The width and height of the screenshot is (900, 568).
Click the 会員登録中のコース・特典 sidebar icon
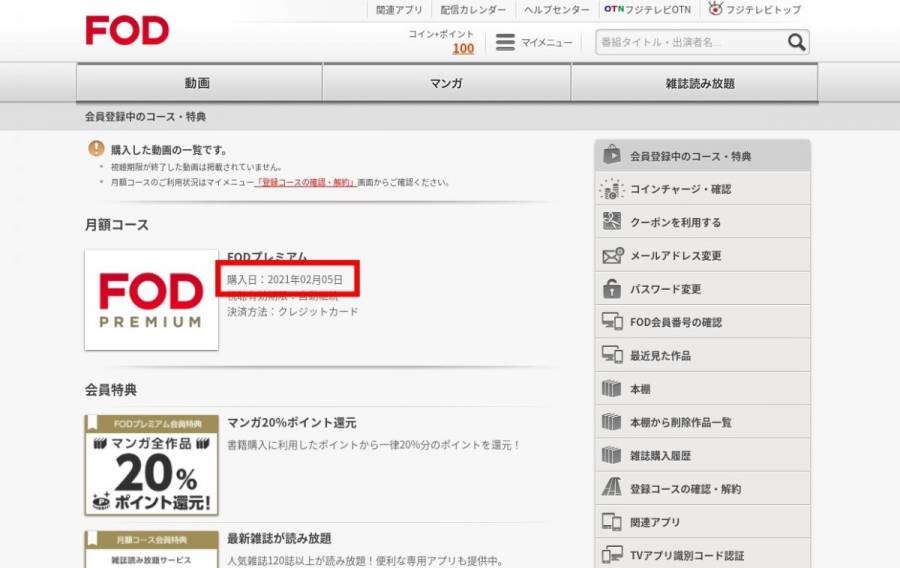612,155
